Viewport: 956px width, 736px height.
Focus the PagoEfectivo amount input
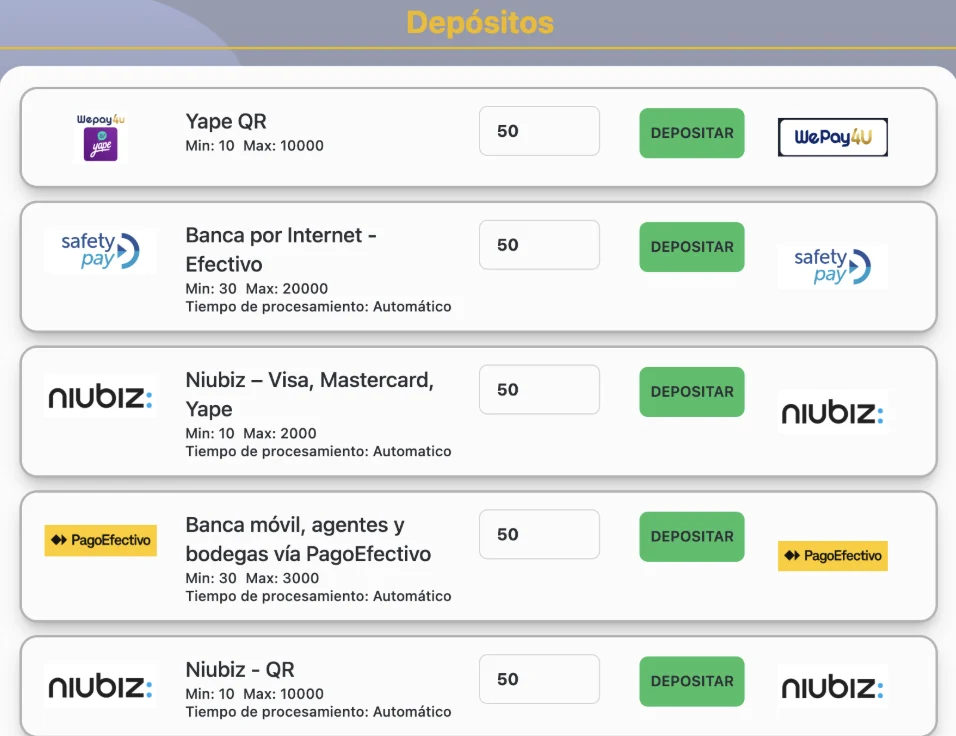[x=539, y=534]
